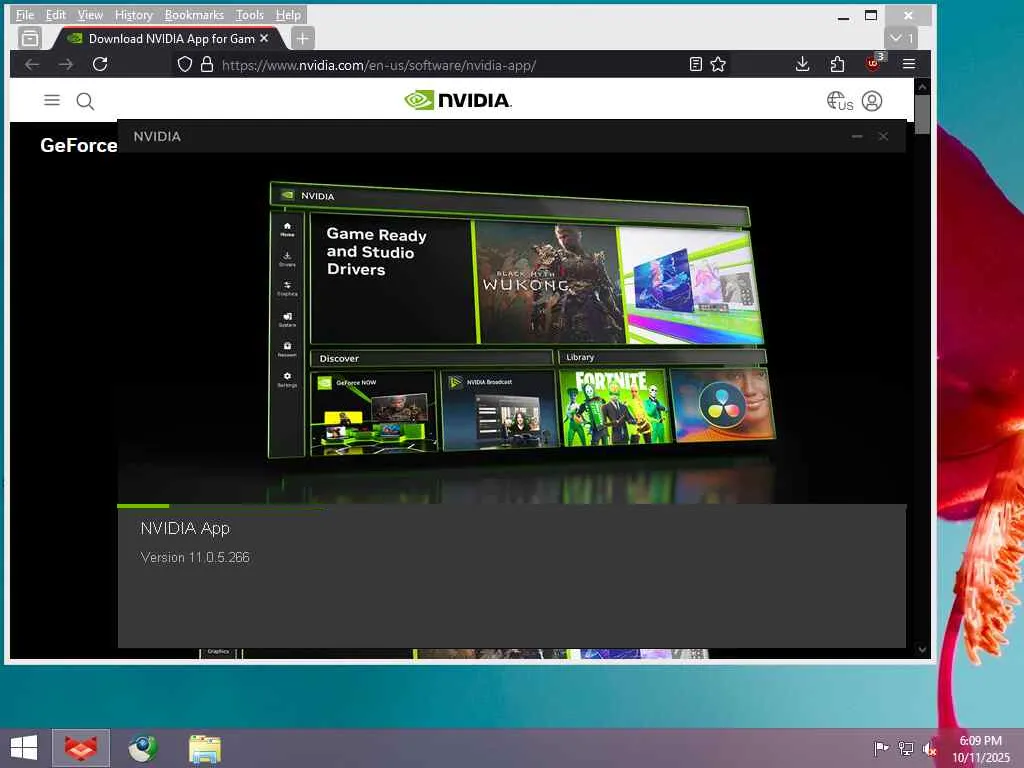Click the GeForce heading link

78,145
